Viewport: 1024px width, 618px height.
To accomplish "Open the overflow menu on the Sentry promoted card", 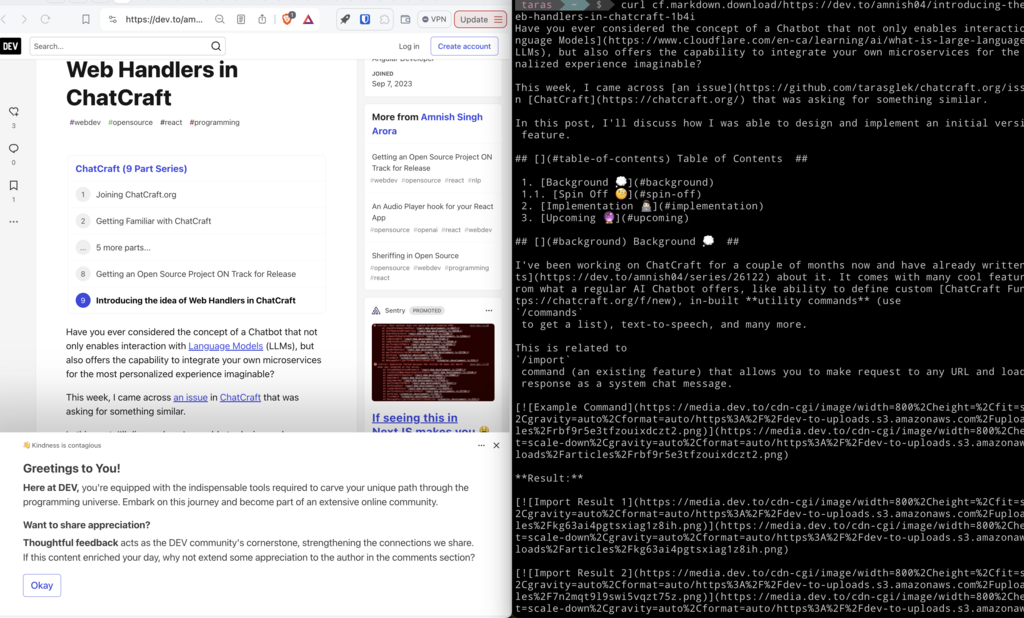I will coord(489,310).
